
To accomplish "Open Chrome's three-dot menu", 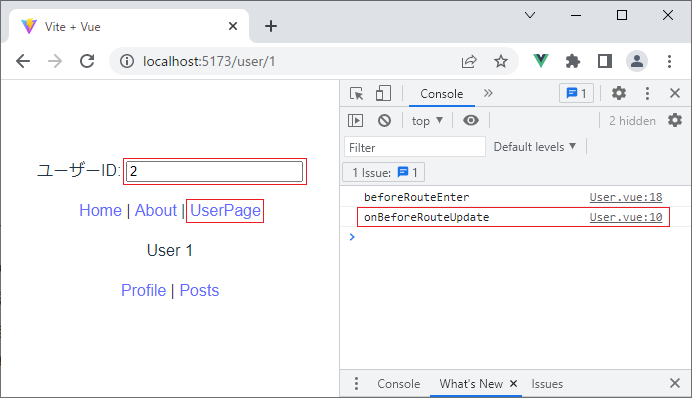I will click(x=669, y=61).
